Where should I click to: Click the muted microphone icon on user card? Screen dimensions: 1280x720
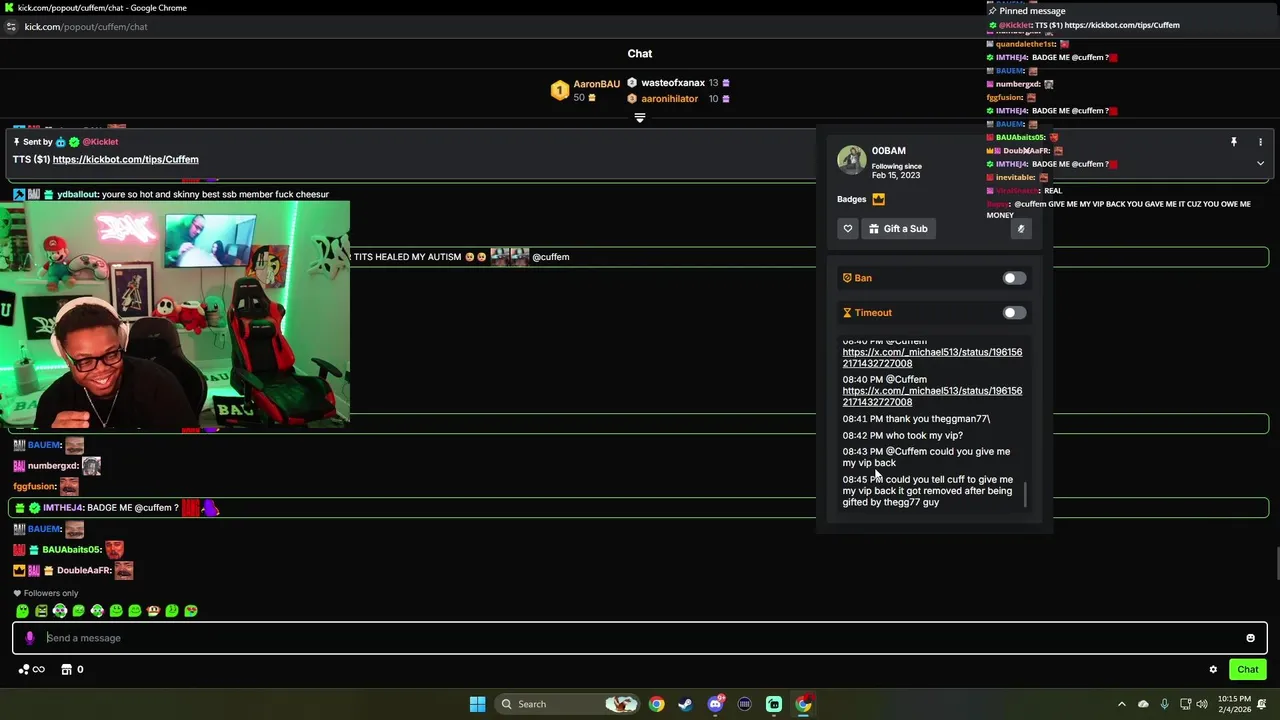[1021, 229]
